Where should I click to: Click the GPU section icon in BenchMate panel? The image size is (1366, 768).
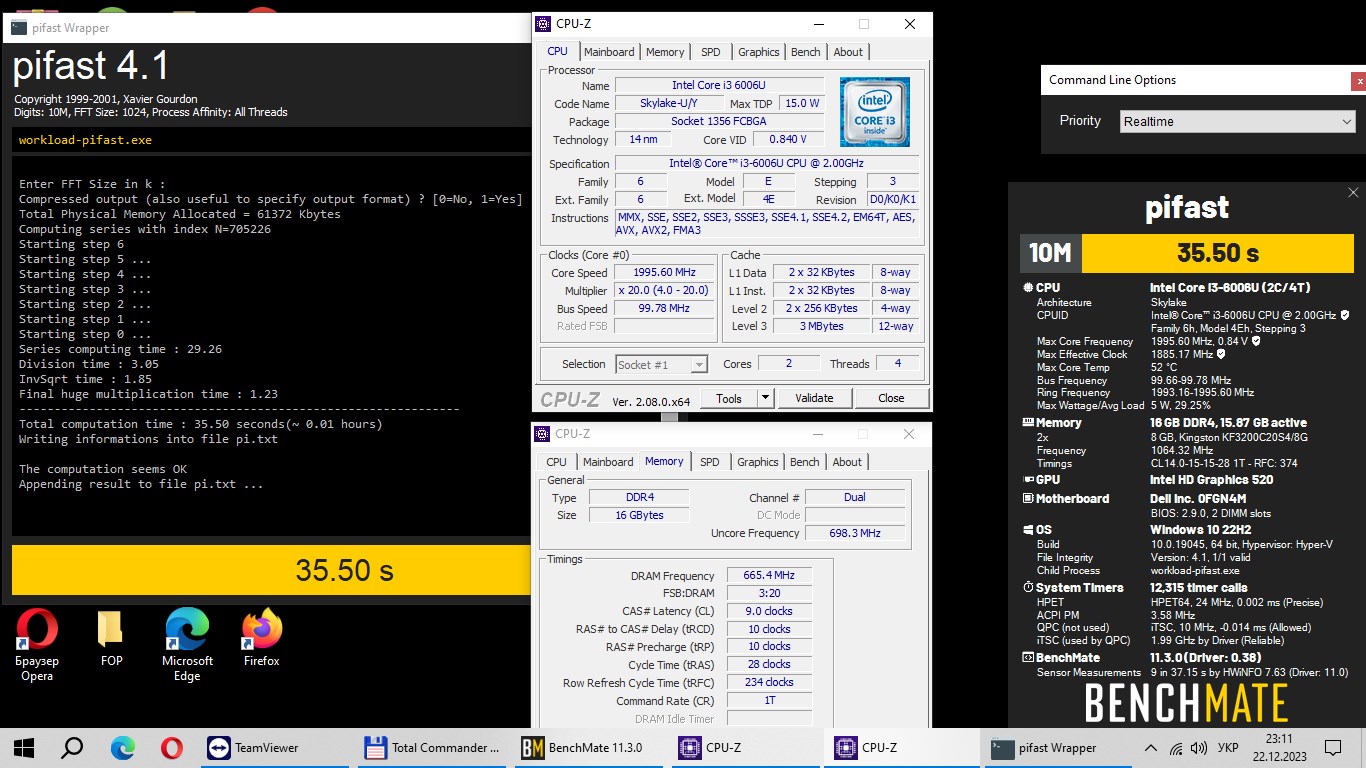coord(1028,480)
